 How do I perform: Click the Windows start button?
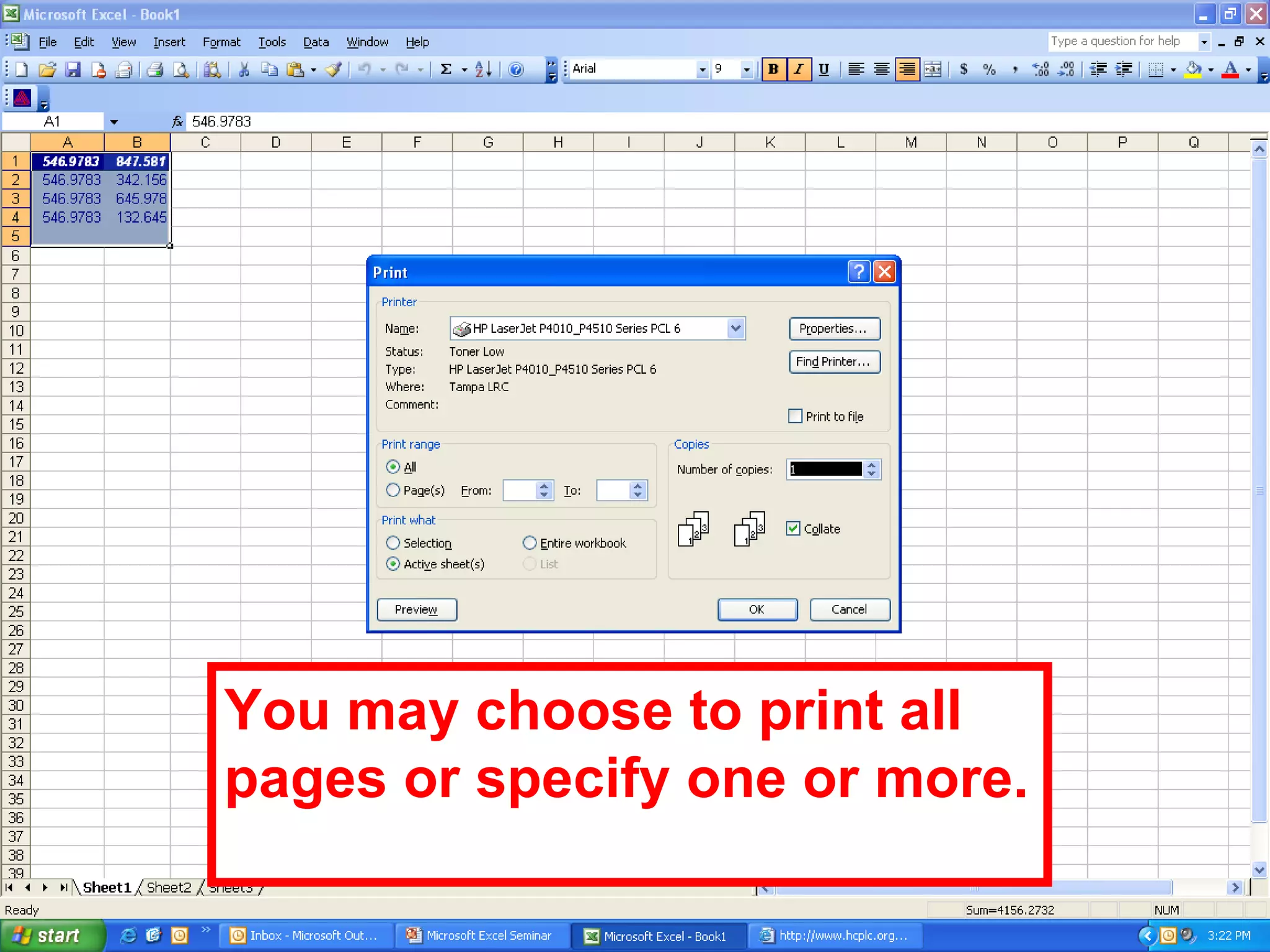click(52, 935)
